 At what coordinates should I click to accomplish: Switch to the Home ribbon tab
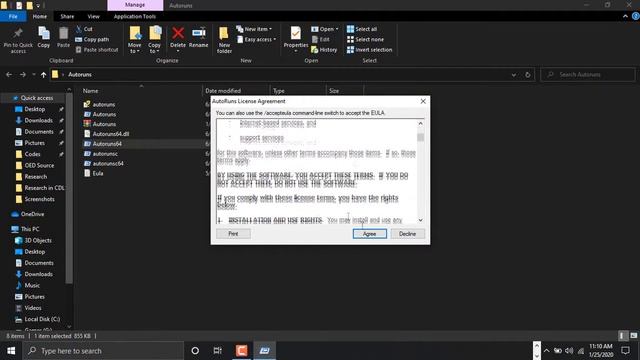click(40, 16)
